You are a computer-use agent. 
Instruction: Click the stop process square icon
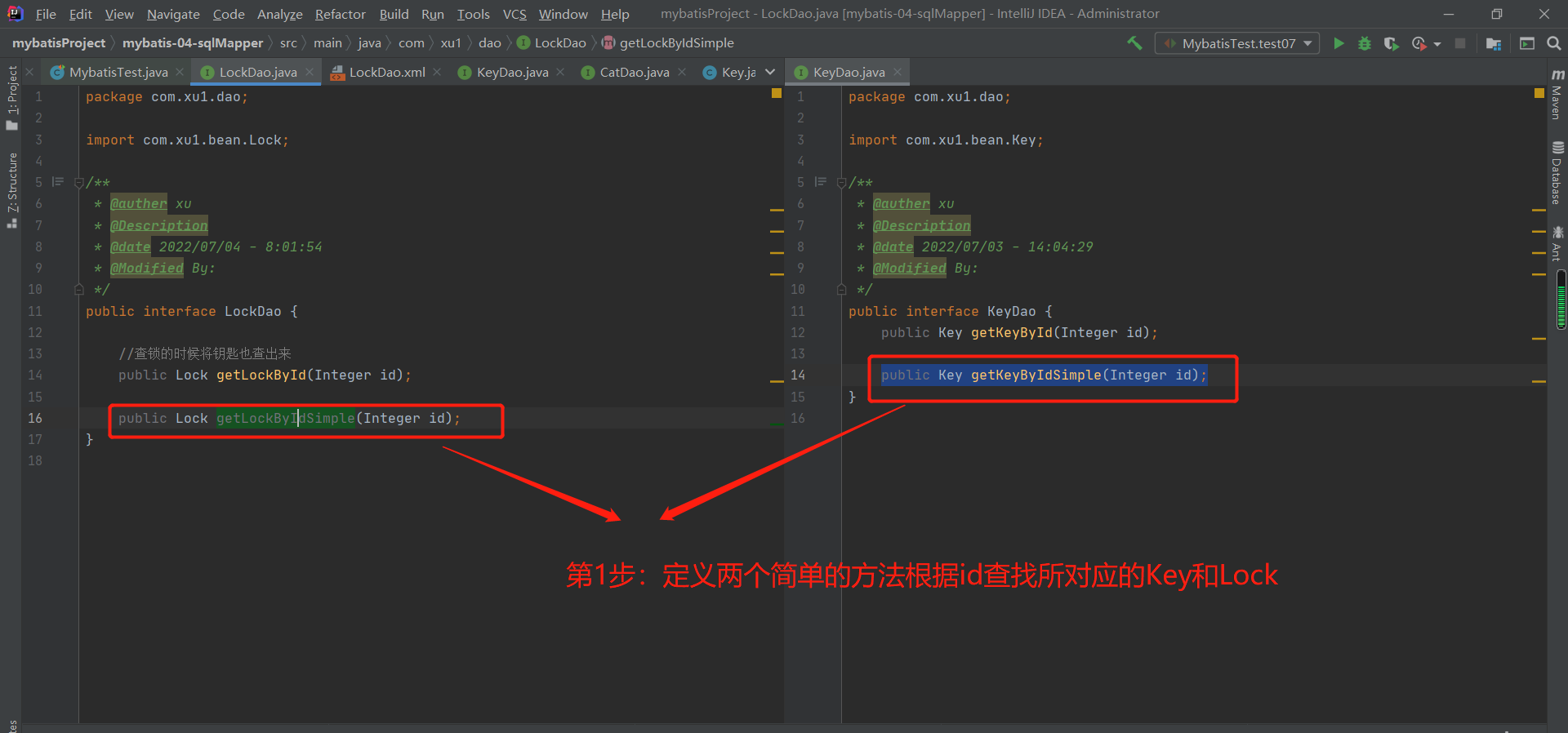(x=1460, y=43)
